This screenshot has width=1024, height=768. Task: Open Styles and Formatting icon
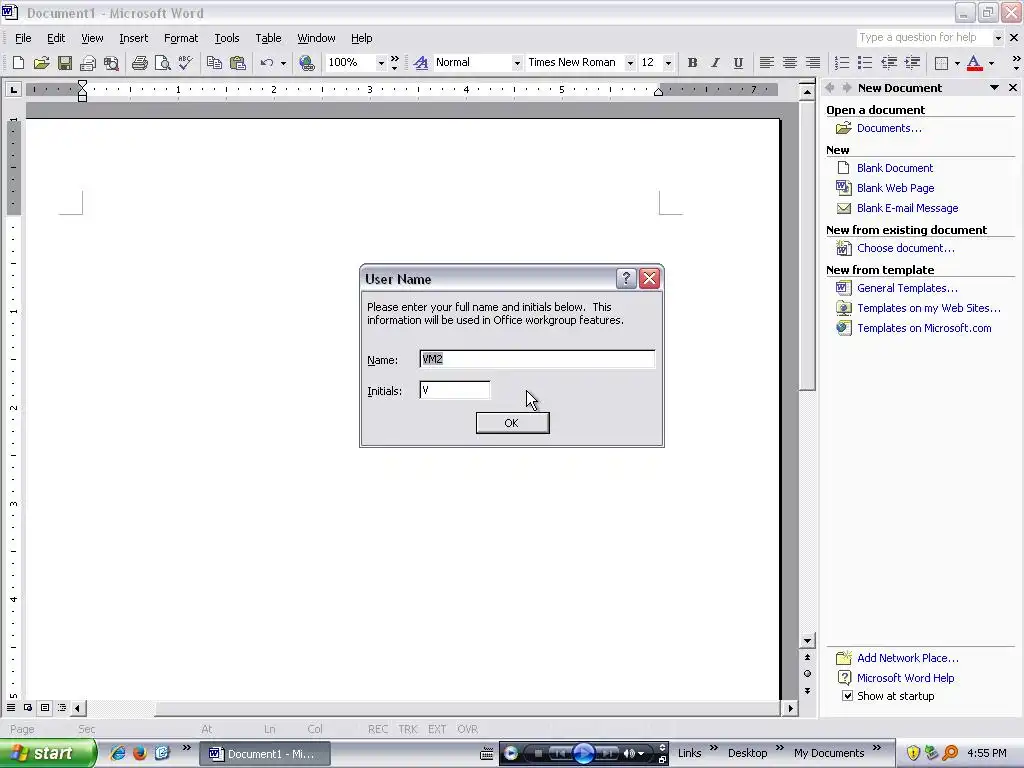(x=421, y=63)
